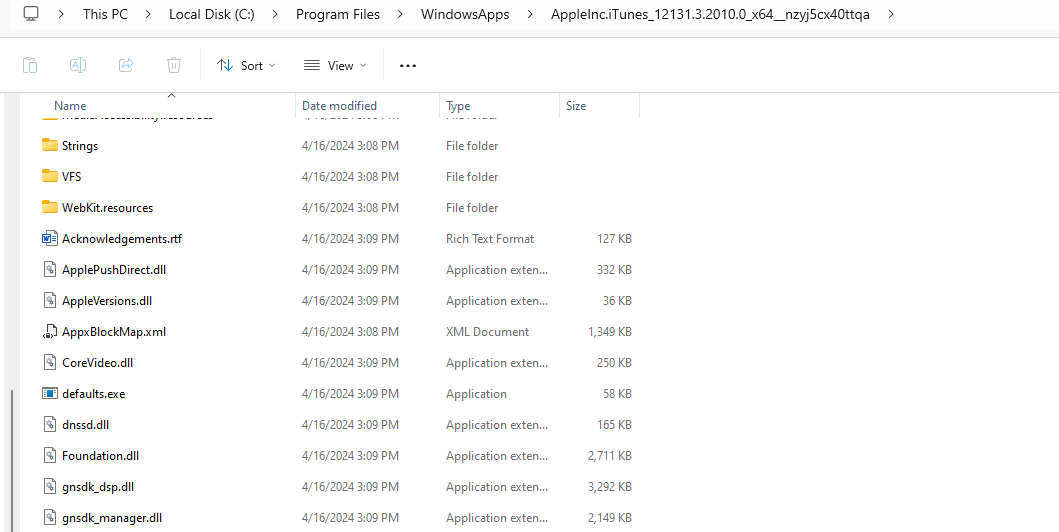Open the View dropdown menu
The width and height of the screenshot is (1059, 532).
tap(335, 65)
